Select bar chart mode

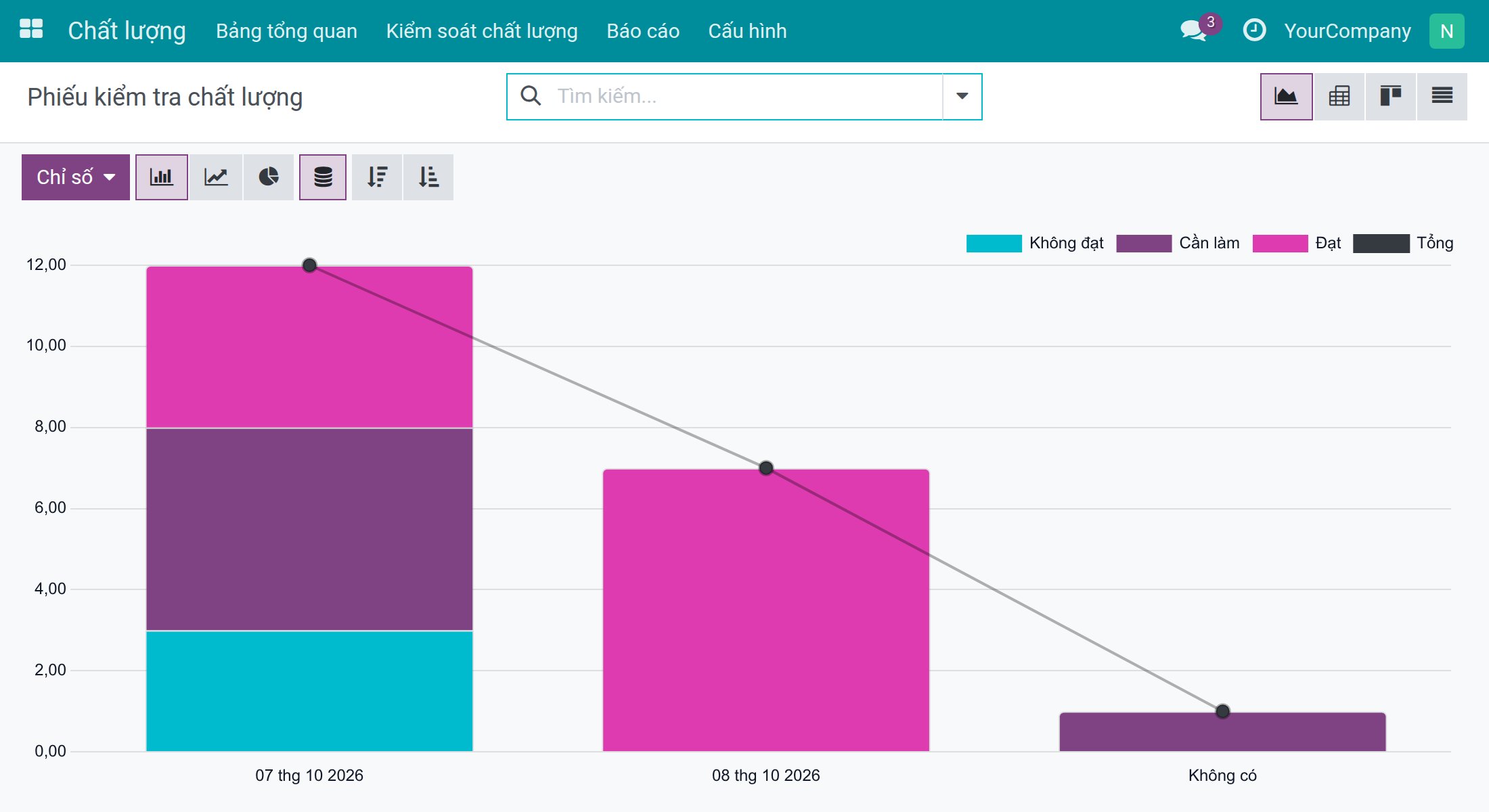tap(161, 177)
